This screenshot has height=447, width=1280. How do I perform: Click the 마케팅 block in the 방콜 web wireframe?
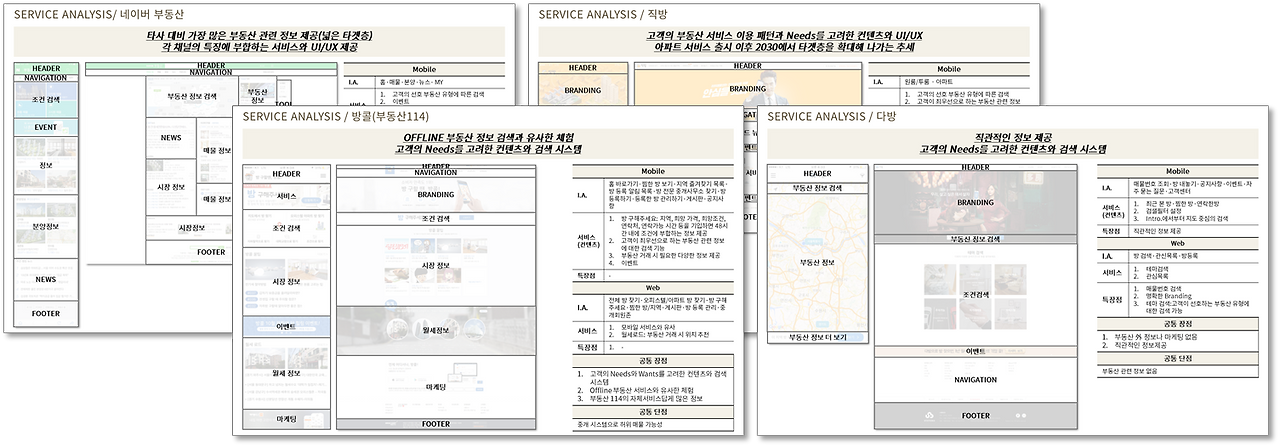436,386
